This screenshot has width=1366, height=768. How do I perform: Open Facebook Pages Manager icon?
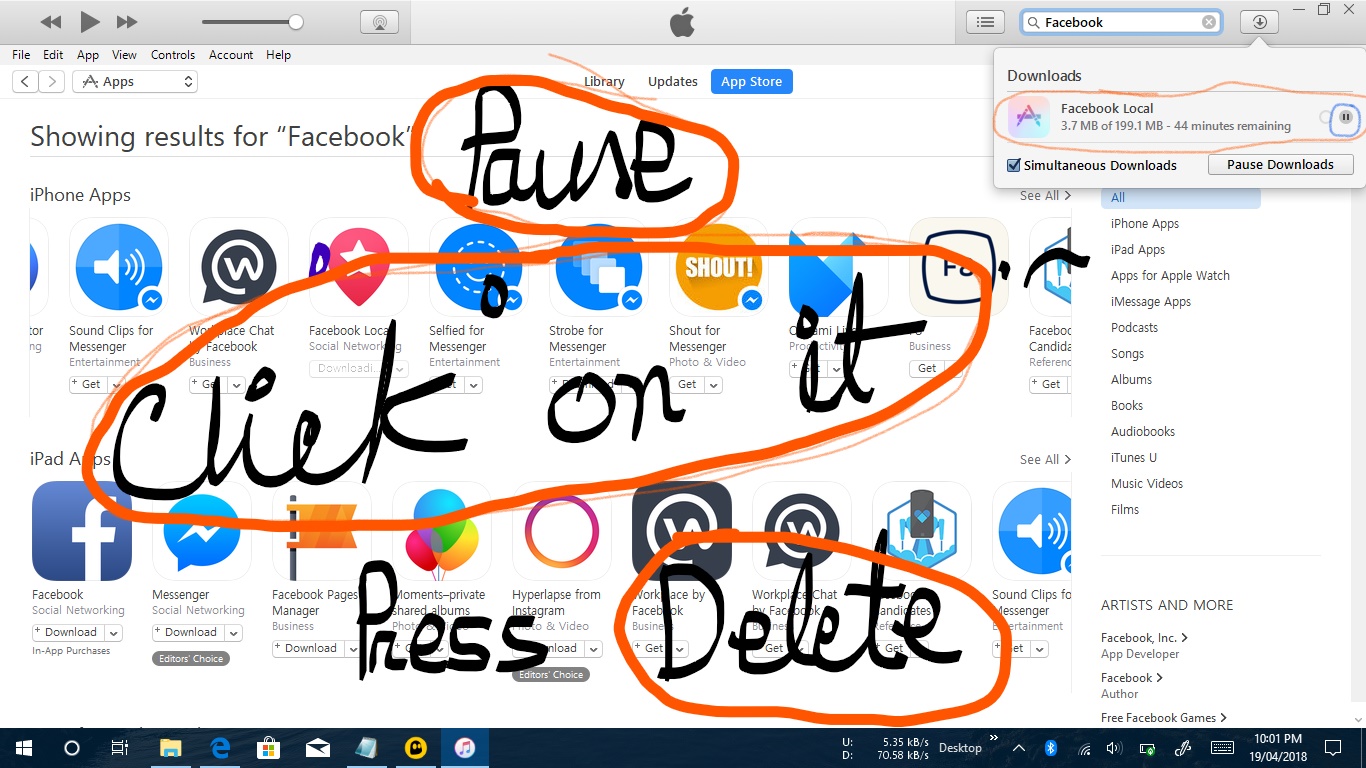[322, 531]
